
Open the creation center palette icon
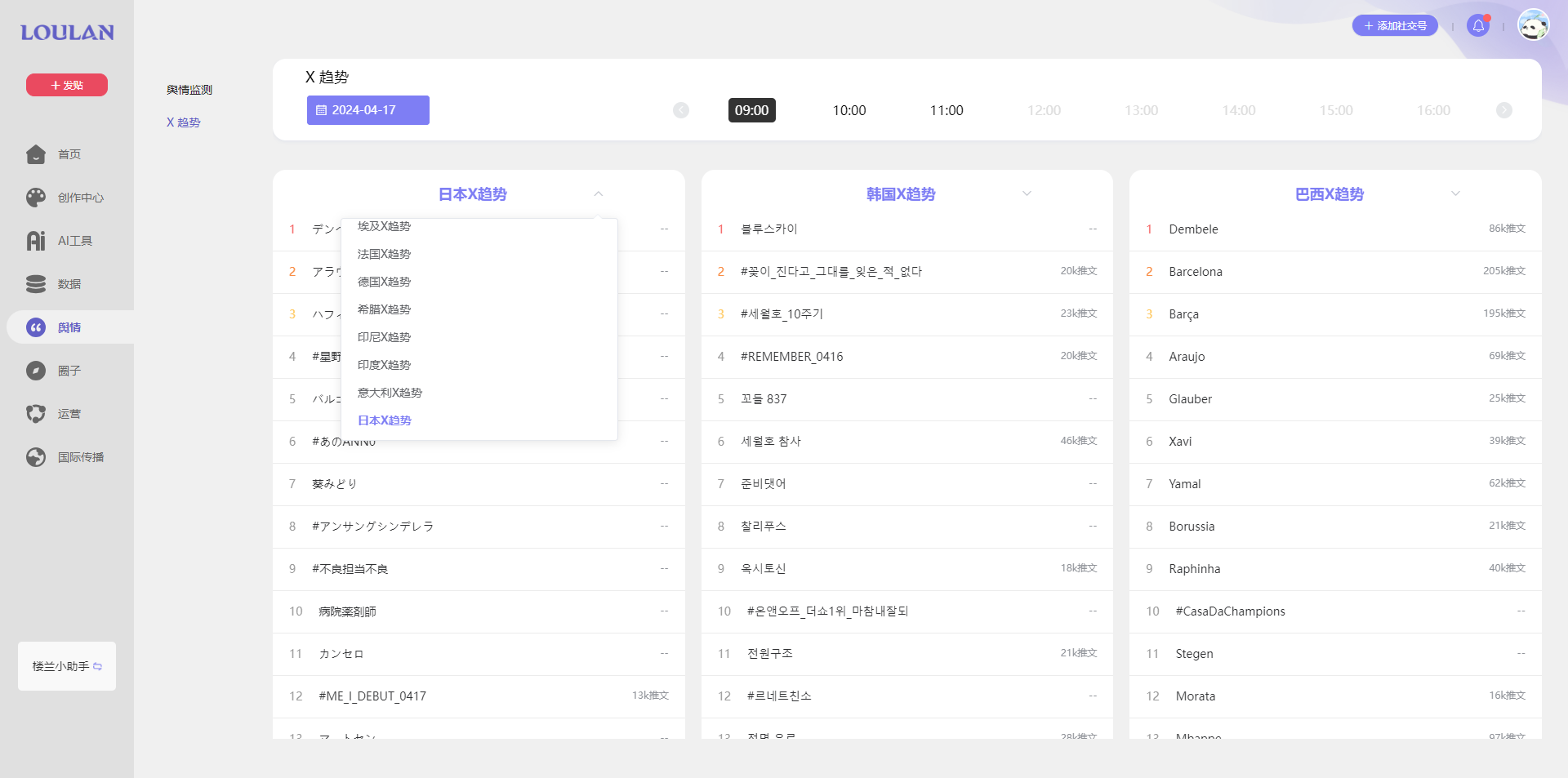[36, 198]
